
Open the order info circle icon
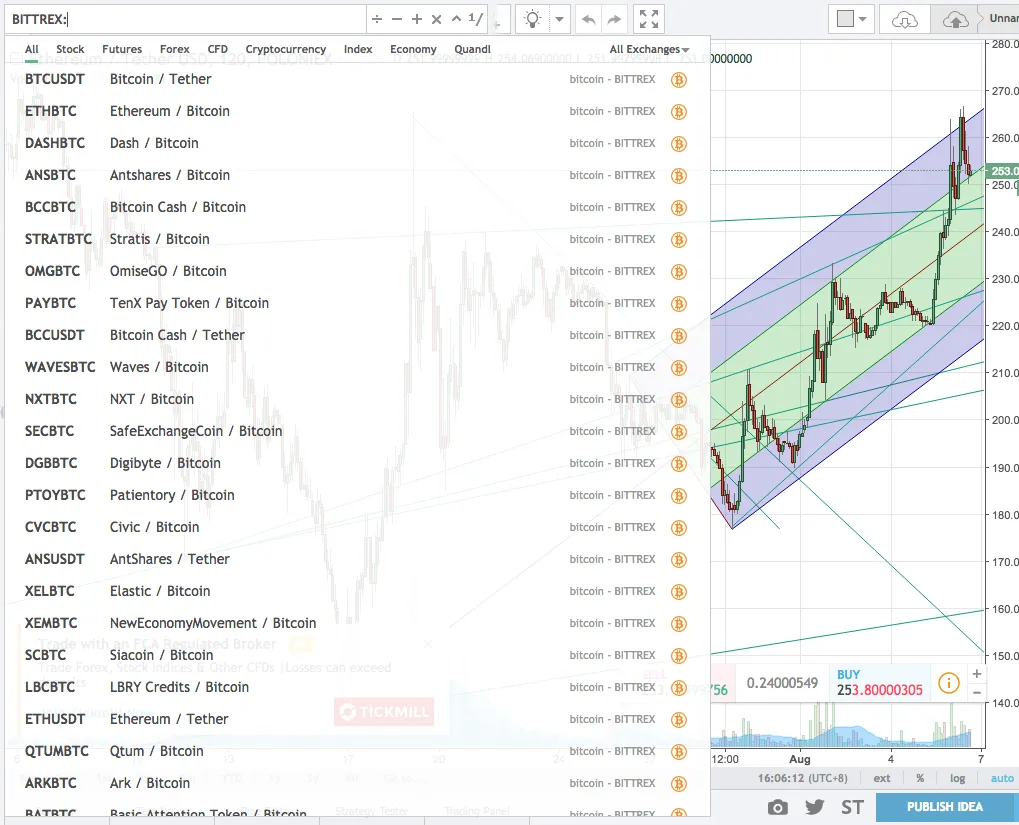coord(949,683)
